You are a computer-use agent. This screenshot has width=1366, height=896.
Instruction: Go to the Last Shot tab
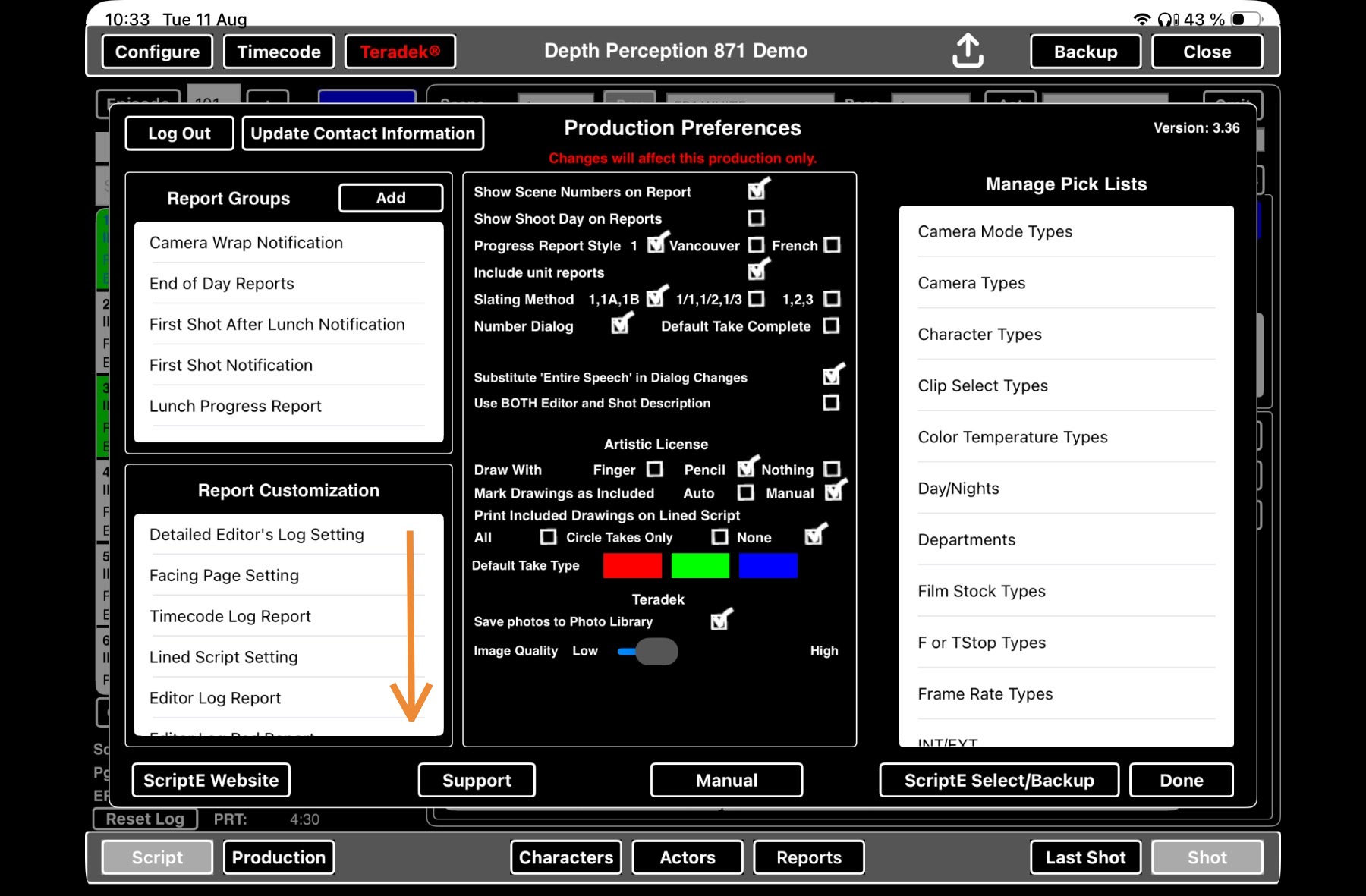pyautogui.click(x=1085, y=857)
